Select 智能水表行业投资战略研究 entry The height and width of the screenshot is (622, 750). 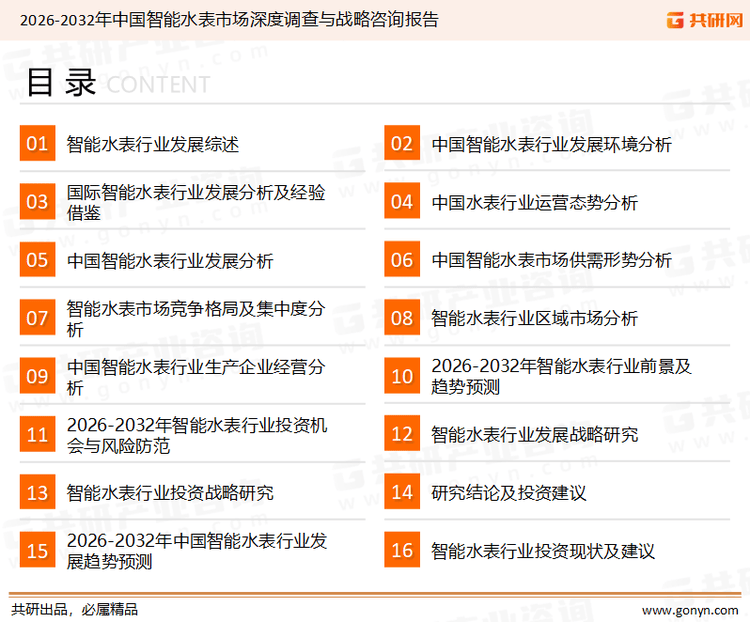coord(170,492)
